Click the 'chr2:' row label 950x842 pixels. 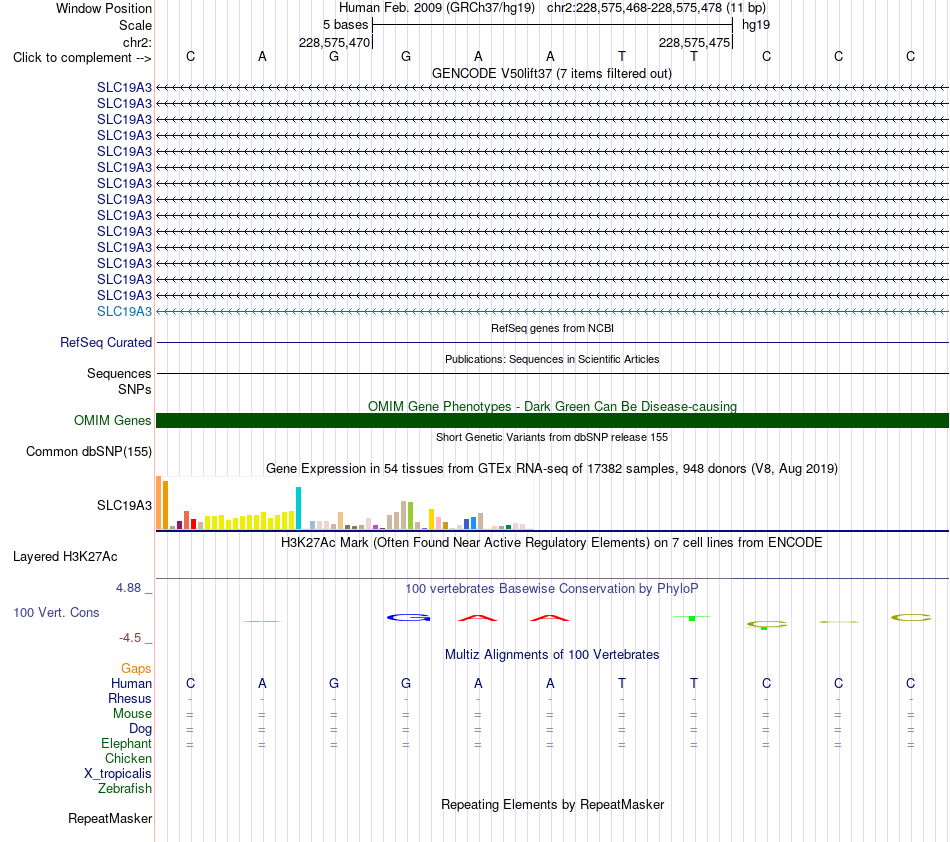(x=137, y=42)
